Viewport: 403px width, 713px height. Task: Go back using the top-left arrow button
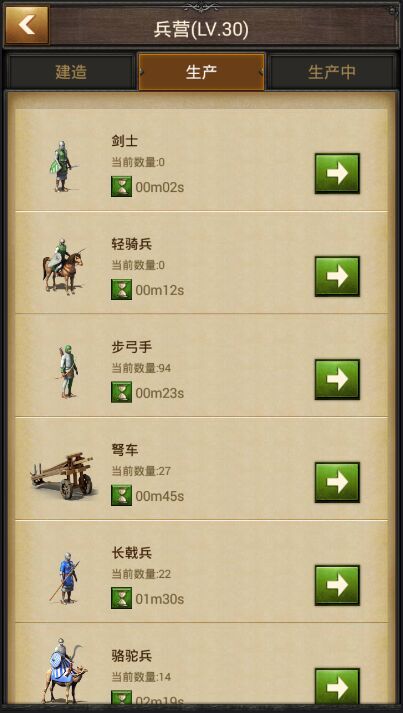tap(27, 25)
